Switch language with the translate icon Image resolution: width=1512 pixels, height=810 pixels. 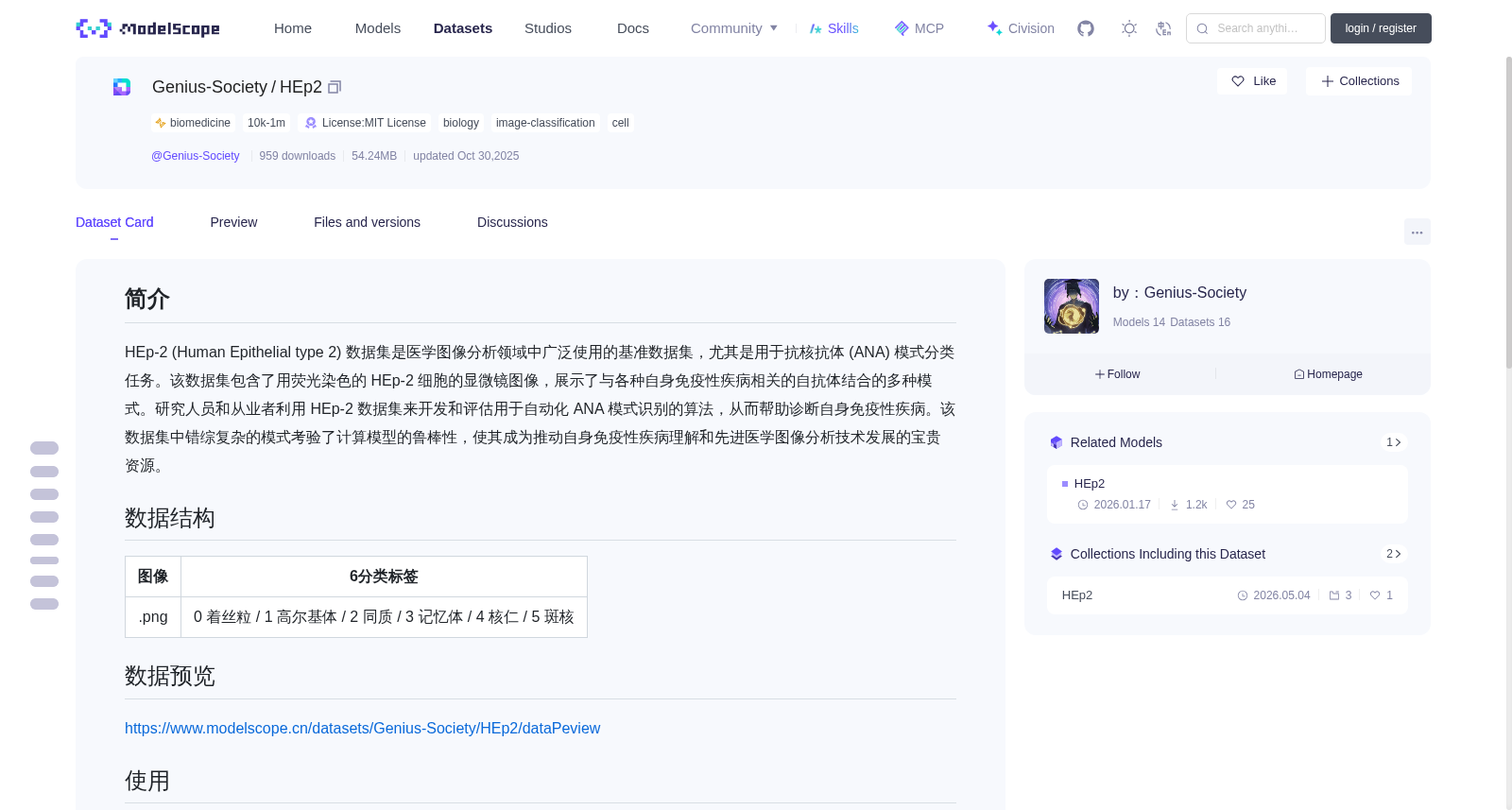click(1163, 28)
